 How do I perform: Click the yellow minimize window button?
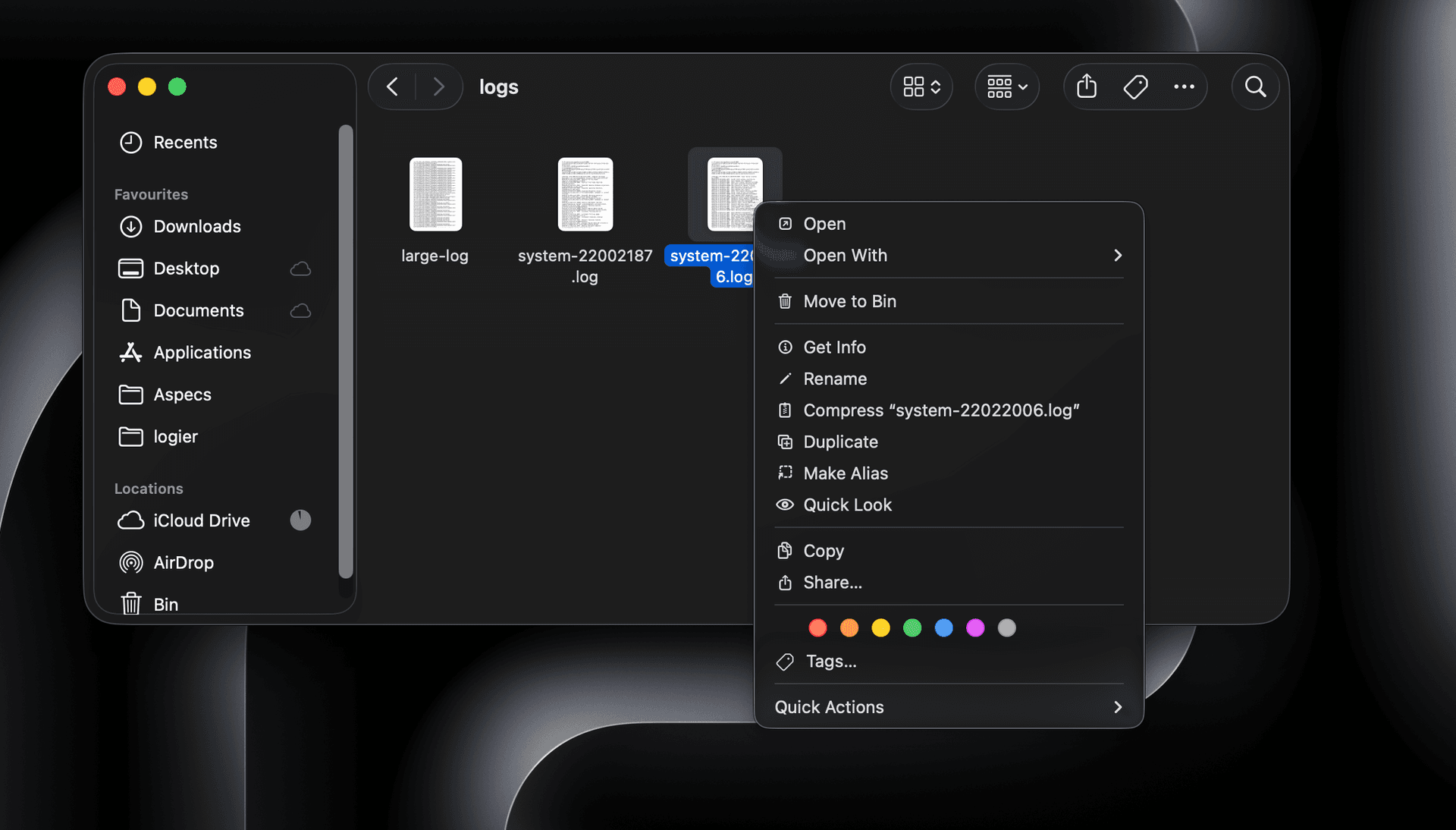147,87
